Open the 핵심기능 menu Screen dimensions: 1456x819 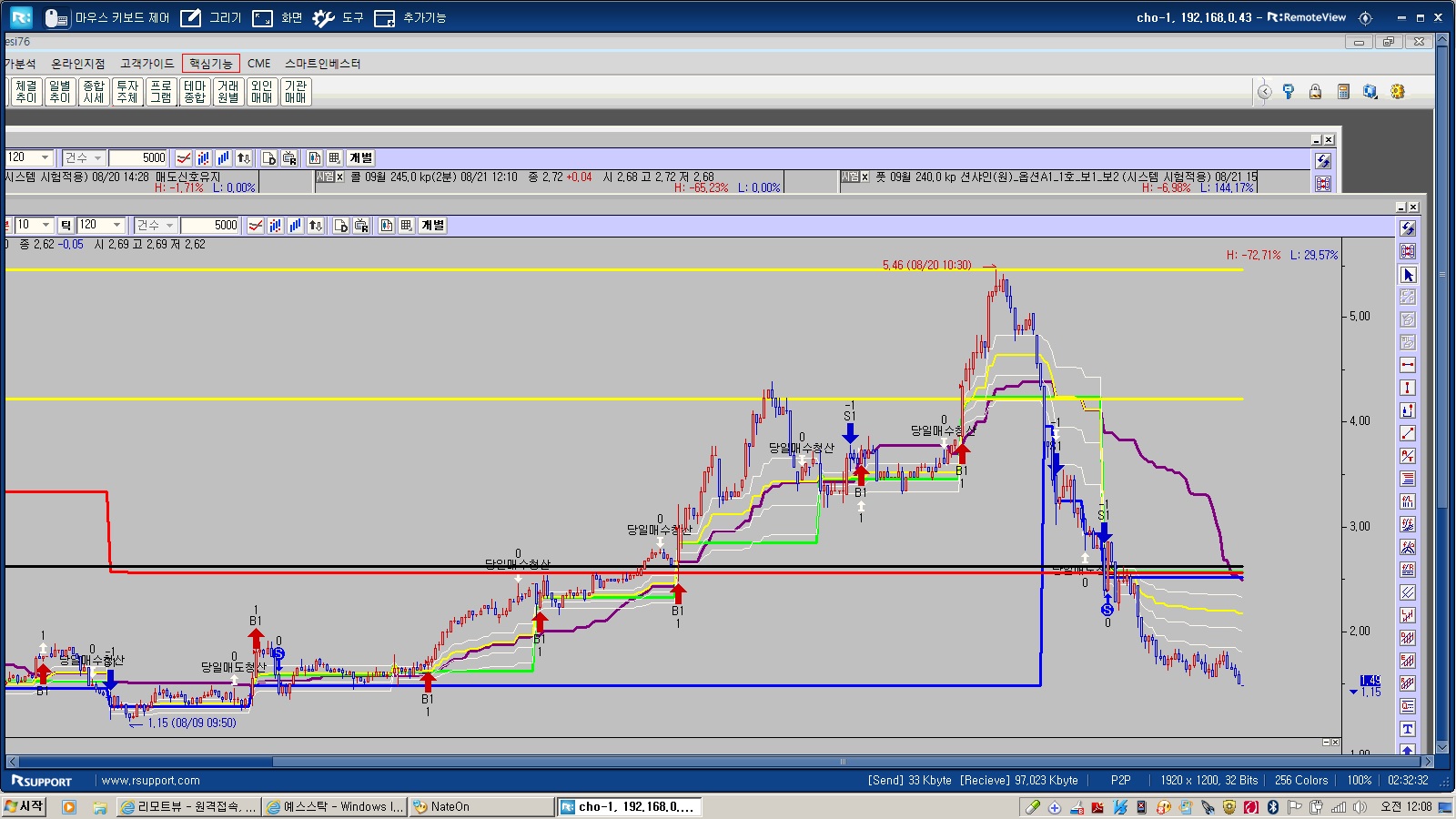pos(211,63)
